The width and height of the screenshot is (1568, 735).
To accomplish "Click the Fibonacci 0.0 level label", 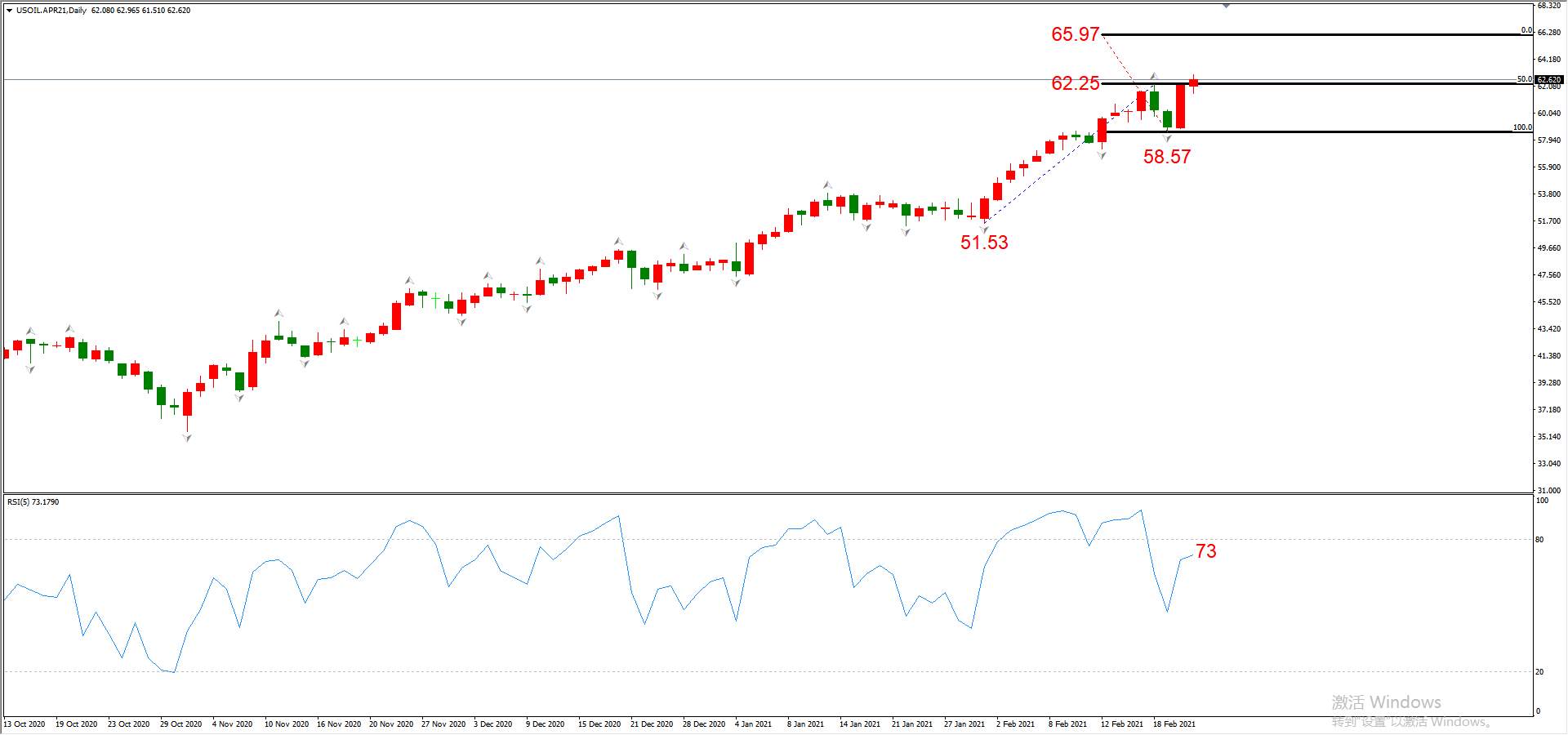I will 1526,30.
